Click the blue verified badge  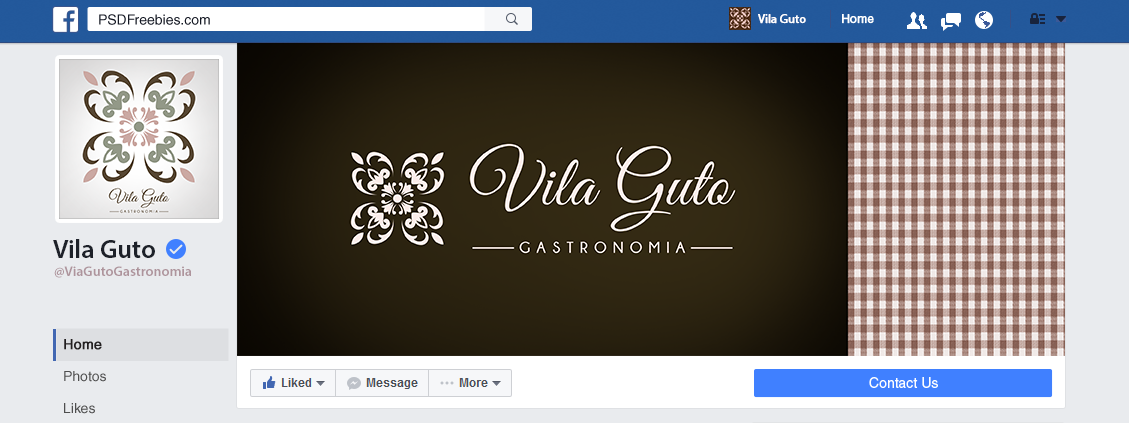coord(176,249)
